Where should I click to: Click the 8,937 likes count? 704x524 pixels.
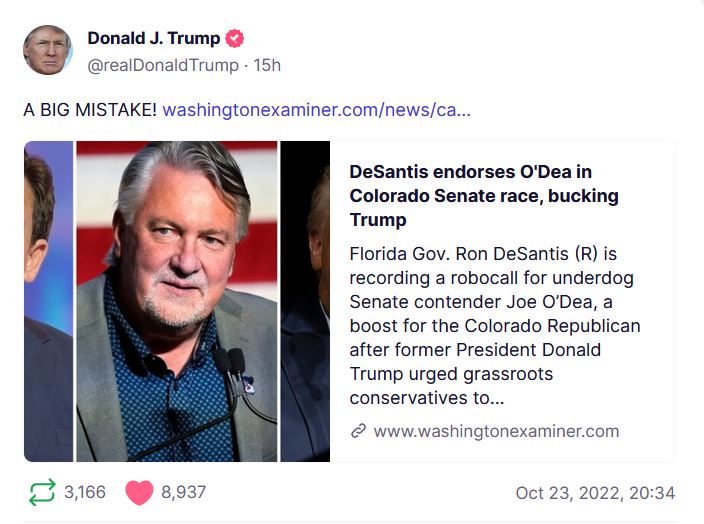[x=183, y=492]
